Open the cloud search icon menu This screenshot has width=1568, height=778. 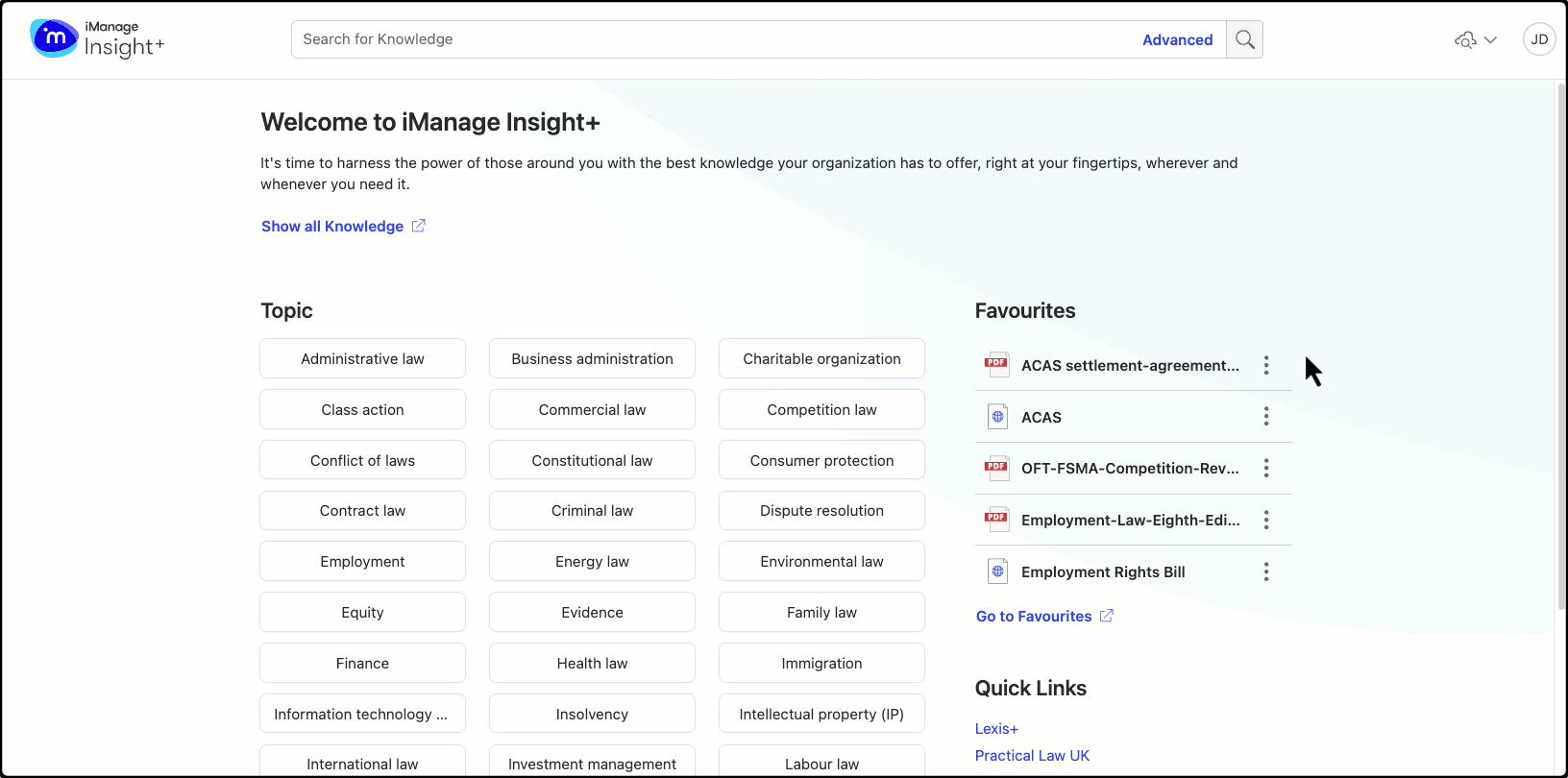click(x=1475, y=39)
